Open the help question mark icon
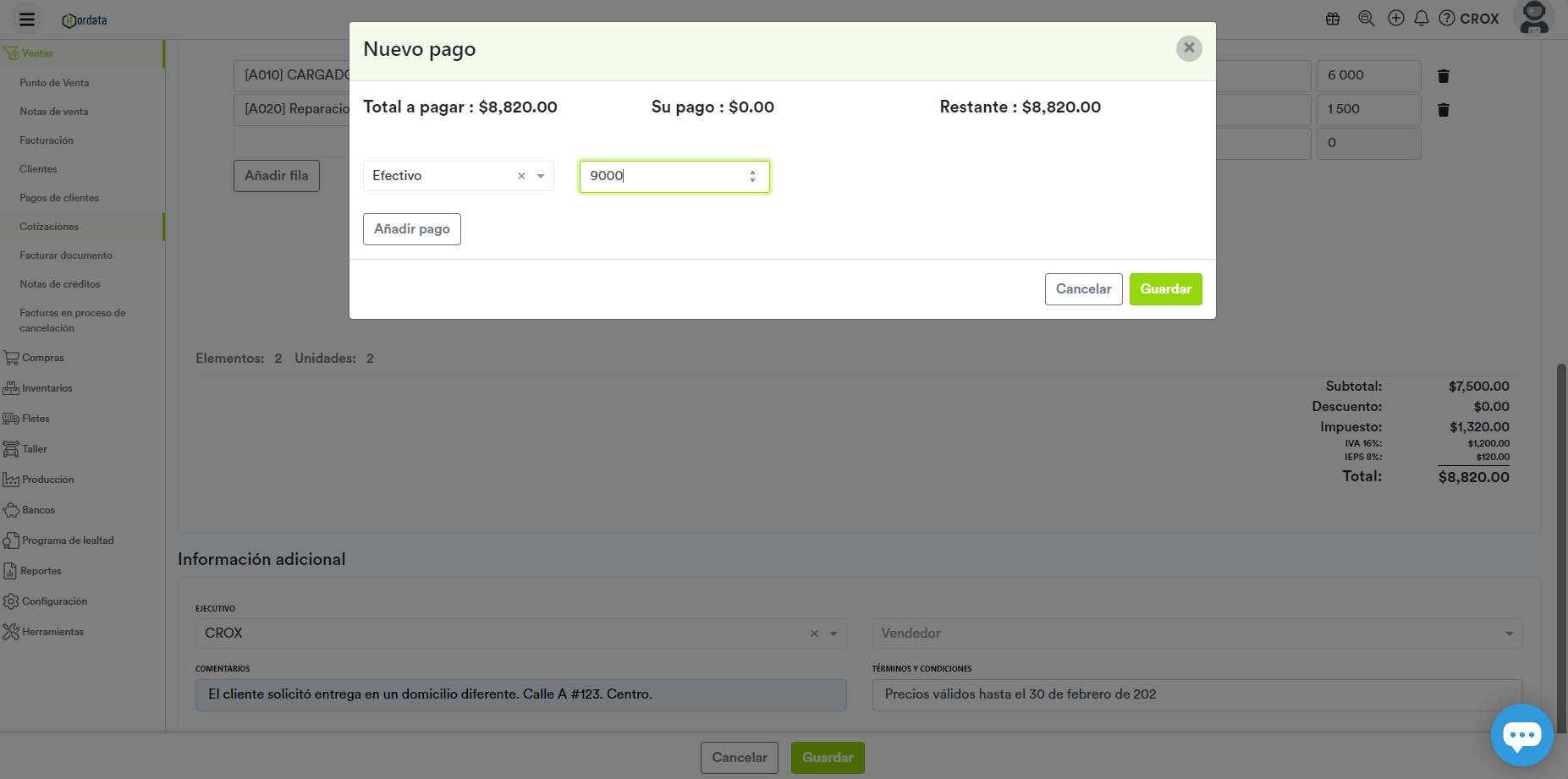 (1447, 19)
